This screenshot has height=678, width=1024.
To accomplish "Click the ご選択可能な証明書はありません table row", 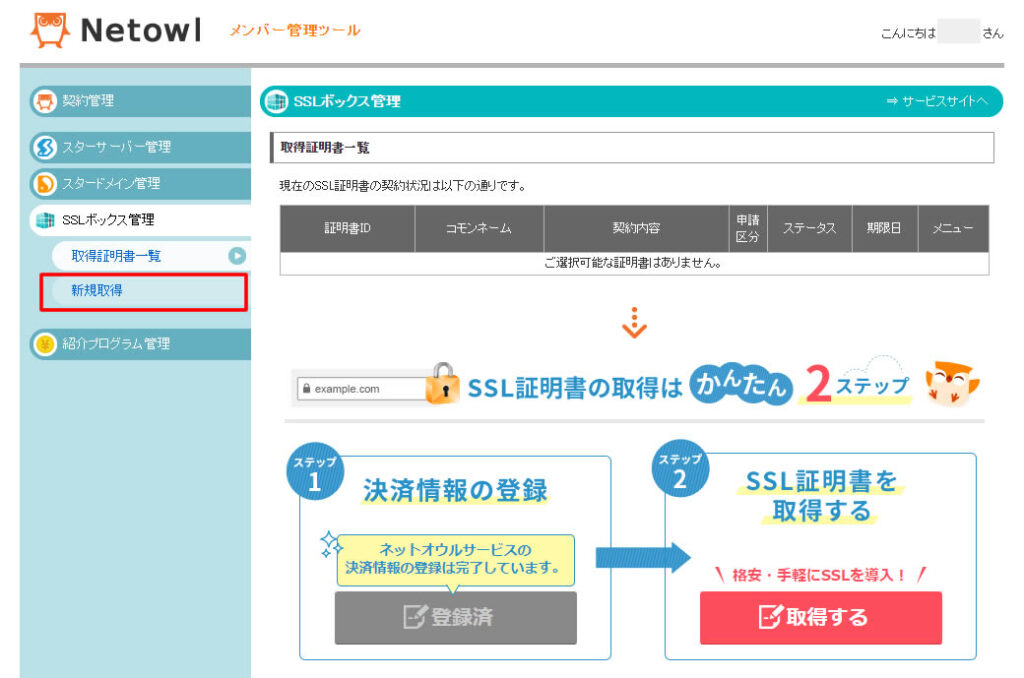I will pyautogui.click(x=633, y=261).
